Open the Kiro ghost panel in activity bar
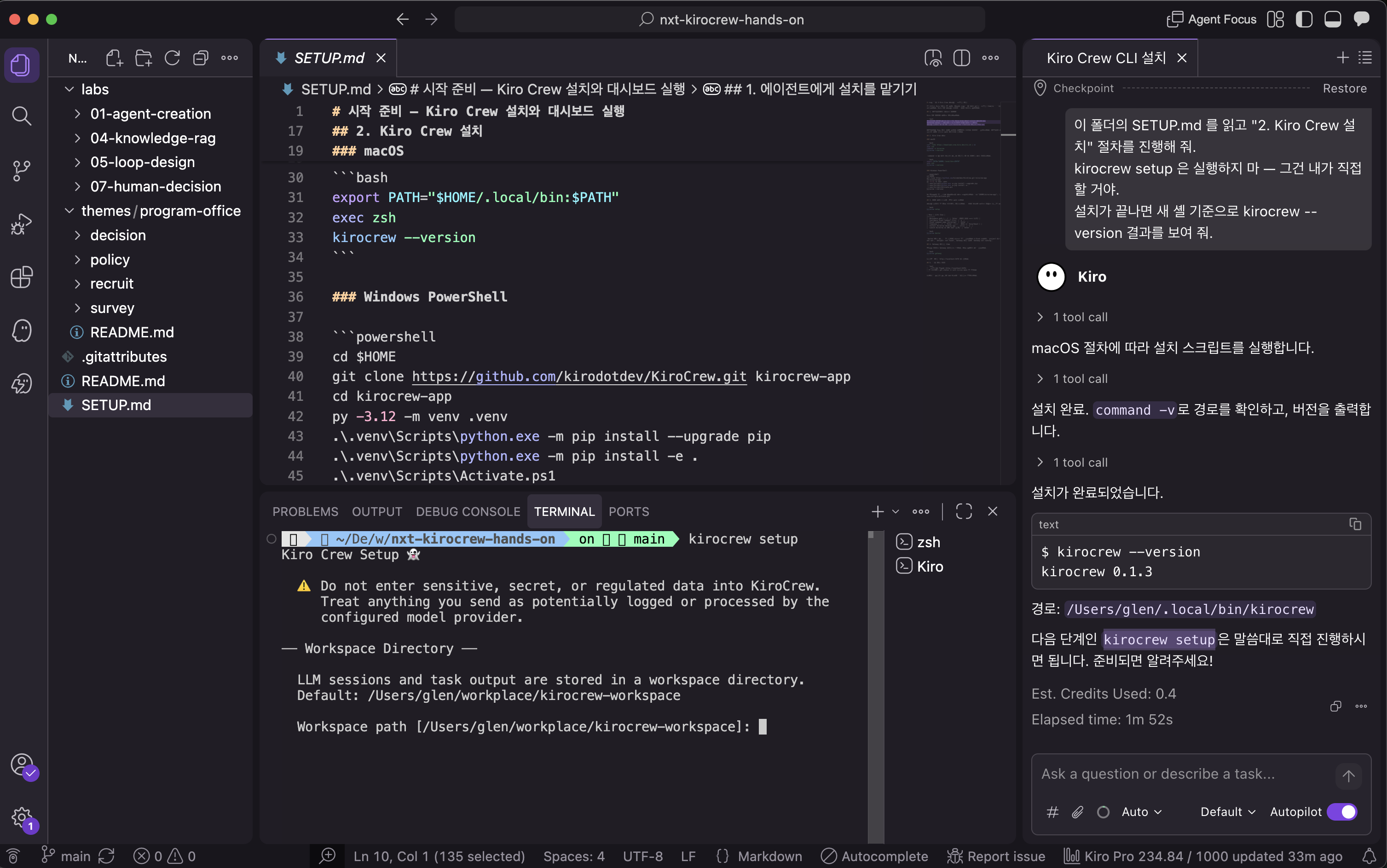This screenshot has width=1387, height=868. point(21,330)
